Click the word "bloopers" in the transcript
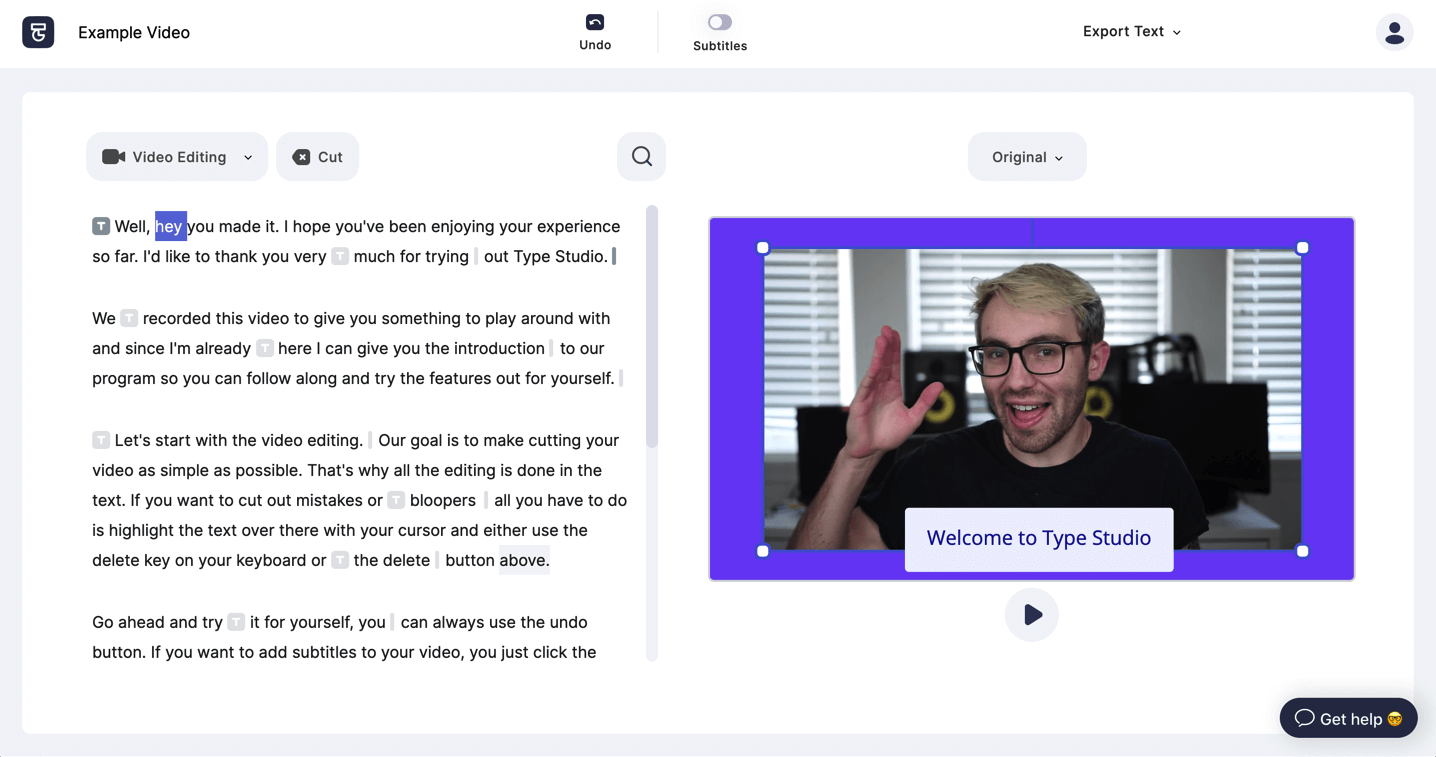1436x757 pixels. [x=443, y=500]
